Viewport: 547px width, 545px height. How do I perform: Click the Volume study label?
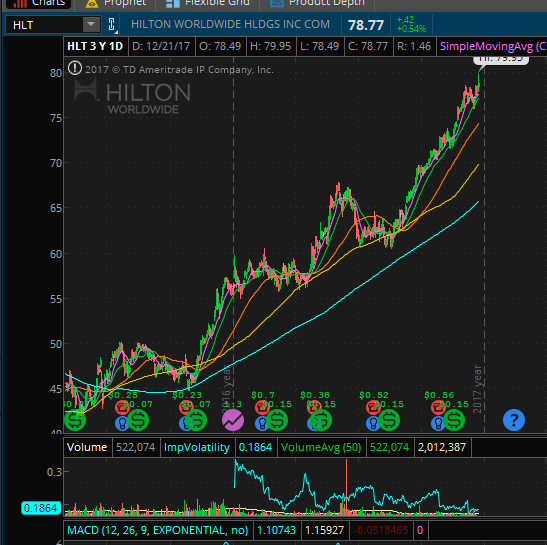pos(87,447)
